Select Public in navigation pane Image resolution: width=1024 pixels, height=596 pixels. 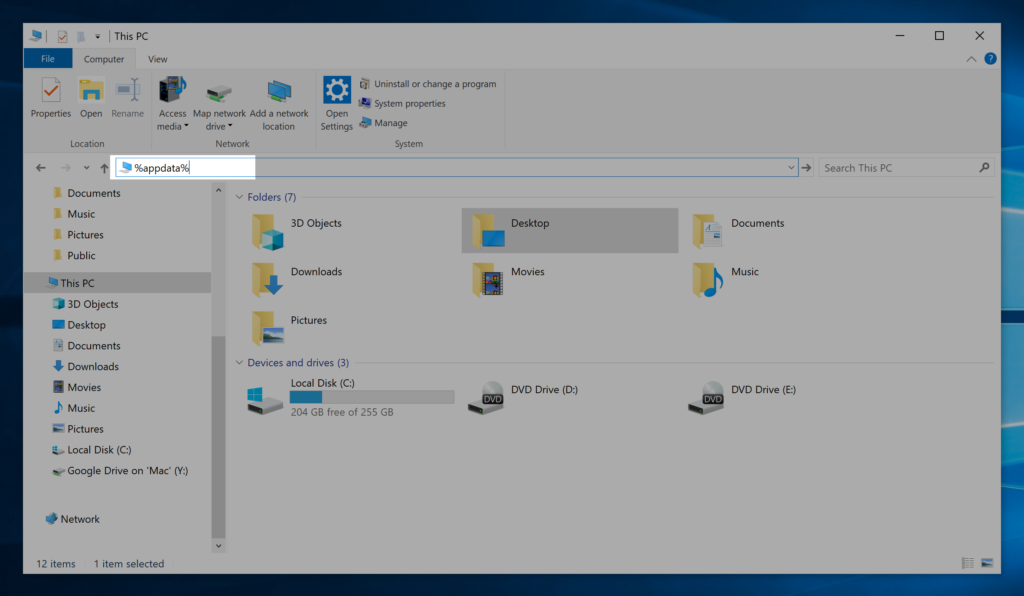point(74,255)
